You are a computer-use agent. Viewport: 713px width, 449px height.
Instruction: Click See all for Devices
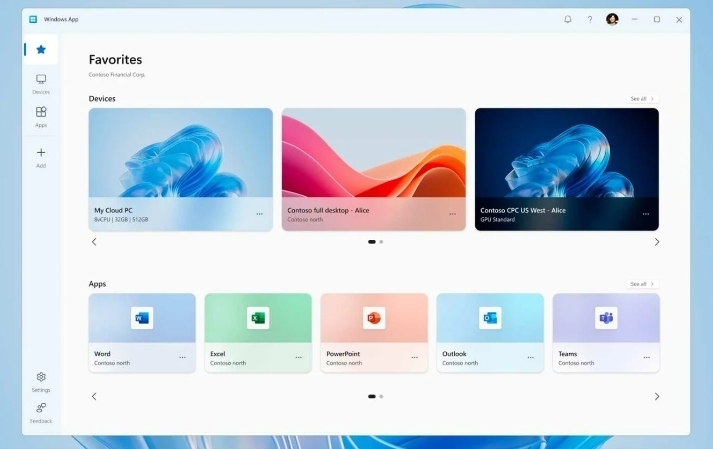point(642,99)
